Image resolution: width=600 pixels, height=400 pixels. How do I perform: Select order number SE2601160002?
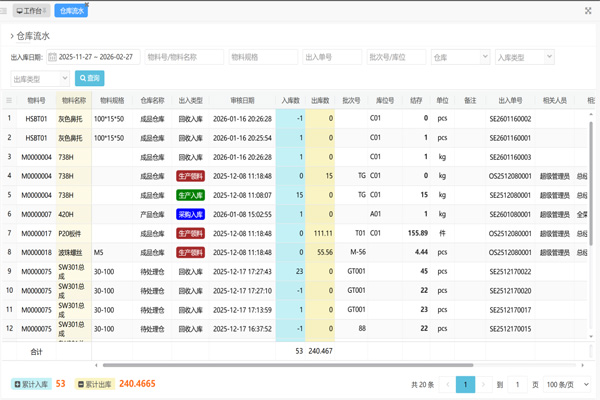click(510, 119)
